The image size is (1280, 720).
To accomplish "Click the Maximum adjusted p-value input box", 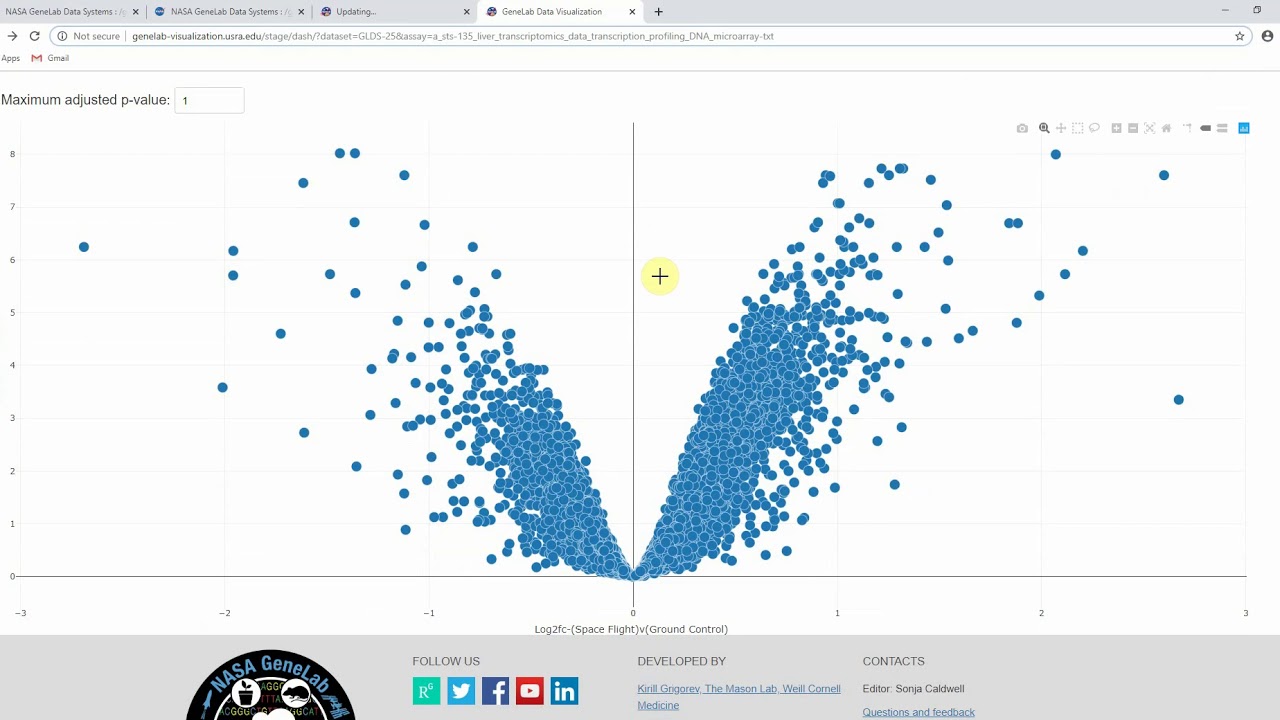I will pyautogui.click(x=209, y=100).
